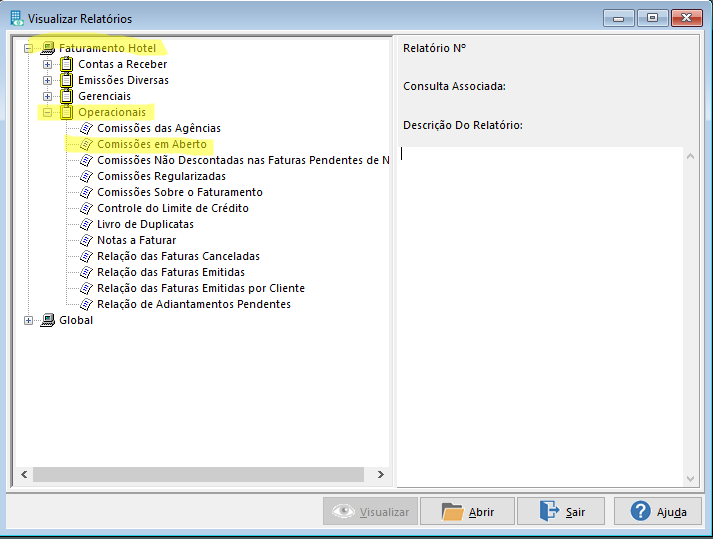Click report icon beside Controle do Limite de Crédito

86,208
